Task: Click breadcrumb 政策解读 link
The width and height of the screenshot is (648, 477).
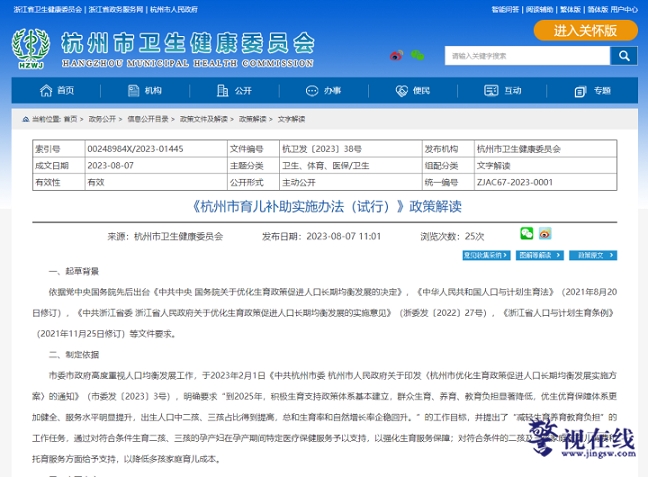Action: tap(253, 119)
